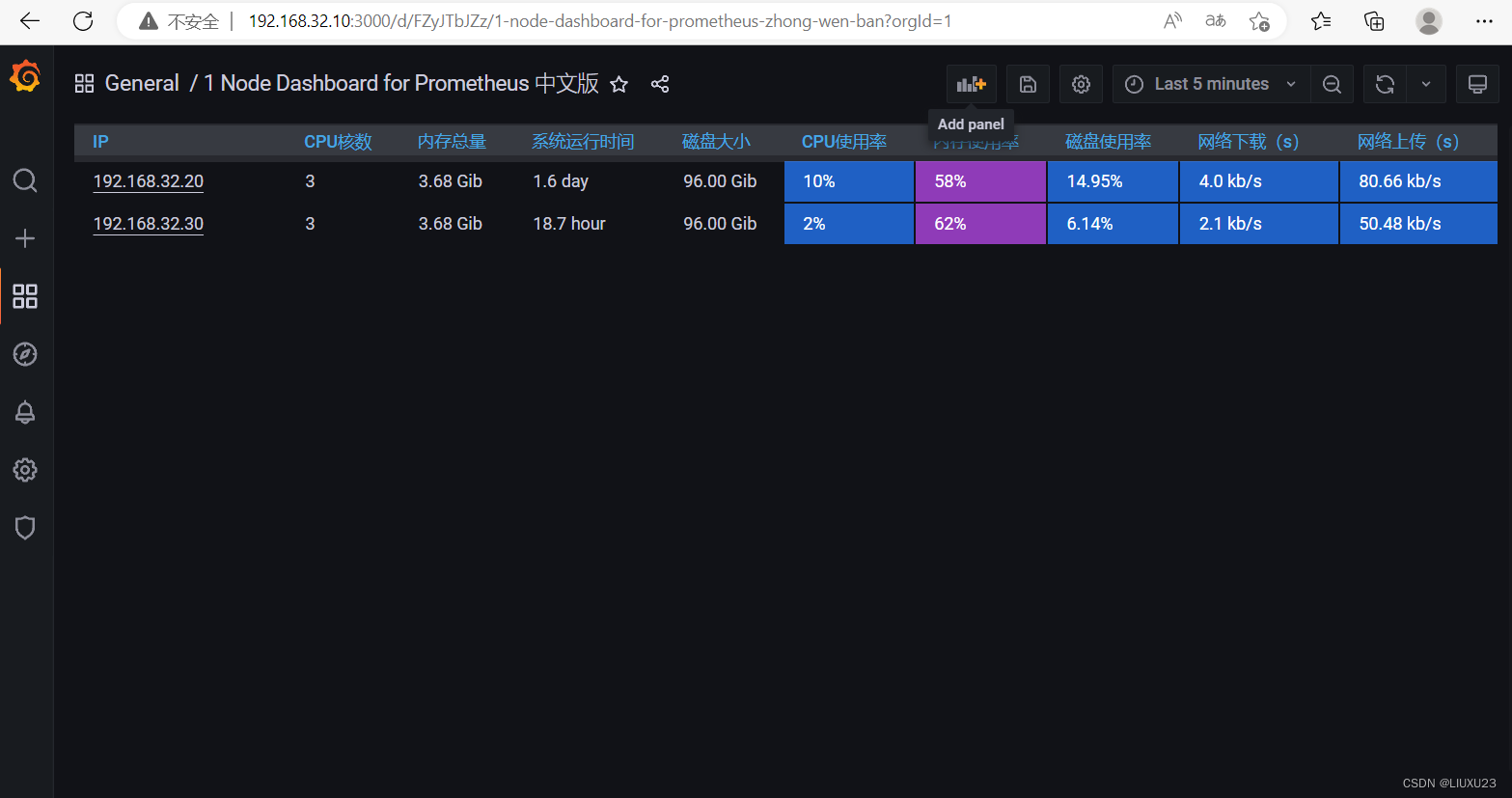Open the browser favorites list
Viewport: 1512px width, 798px height.
tap(1321, 21)
